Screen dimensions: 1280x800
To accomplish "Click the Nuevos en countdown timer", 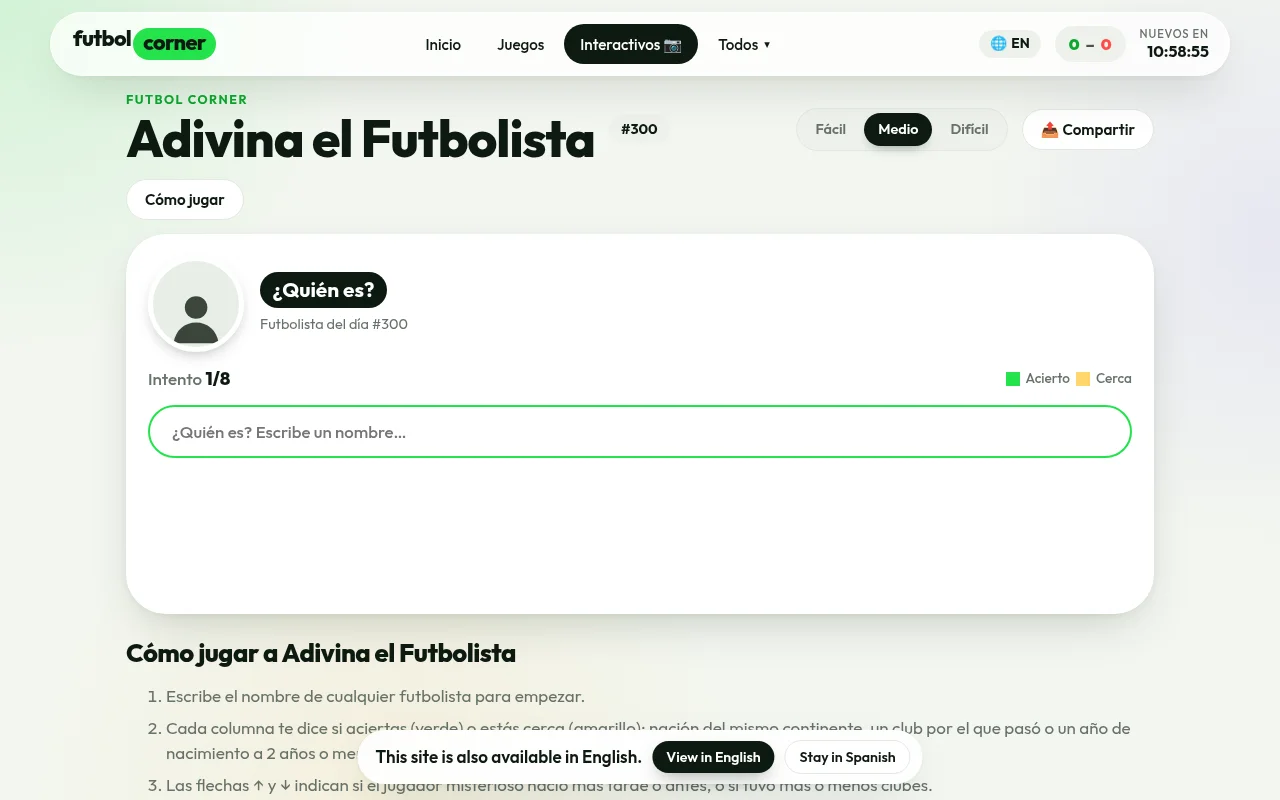I will pos(1174,44).
